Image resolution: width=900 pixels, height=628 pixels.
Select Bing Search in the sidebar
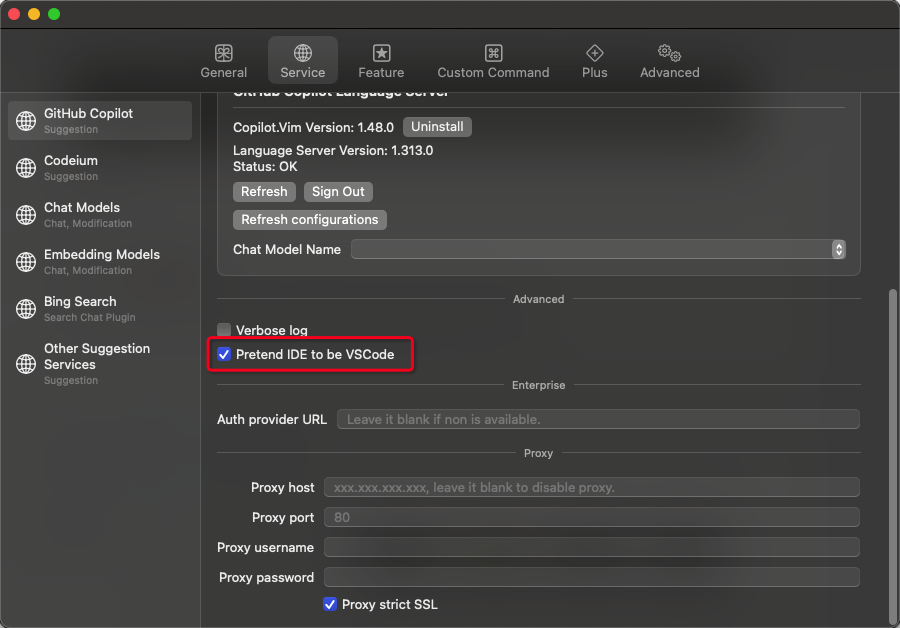tap(100, 309)
